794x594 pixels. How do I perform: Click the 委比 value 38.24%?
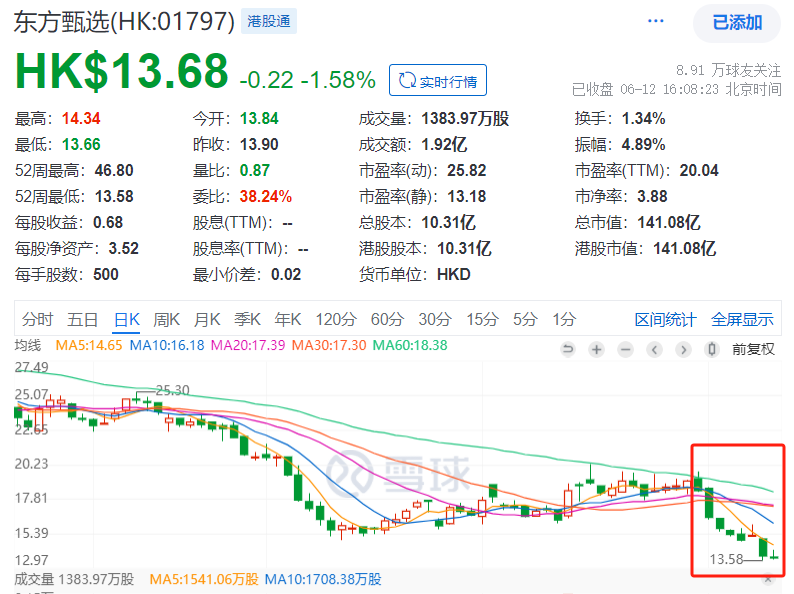click(x=265, y=196)
